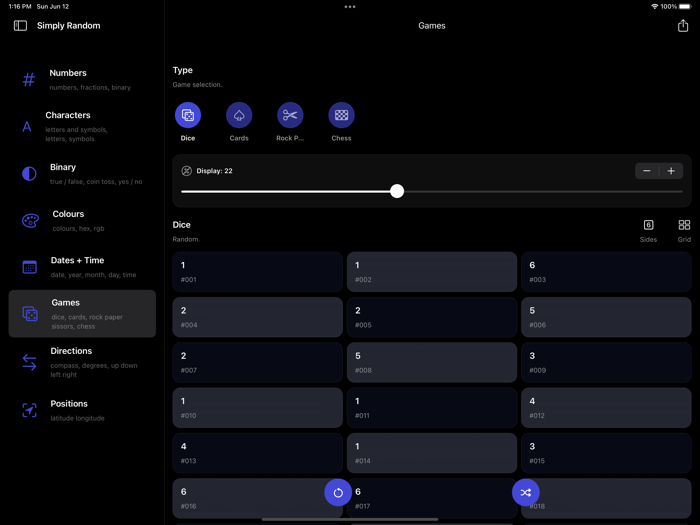Viewport: 700px width, 525px height.
Task: Open the Characters category
Action: 82,127
